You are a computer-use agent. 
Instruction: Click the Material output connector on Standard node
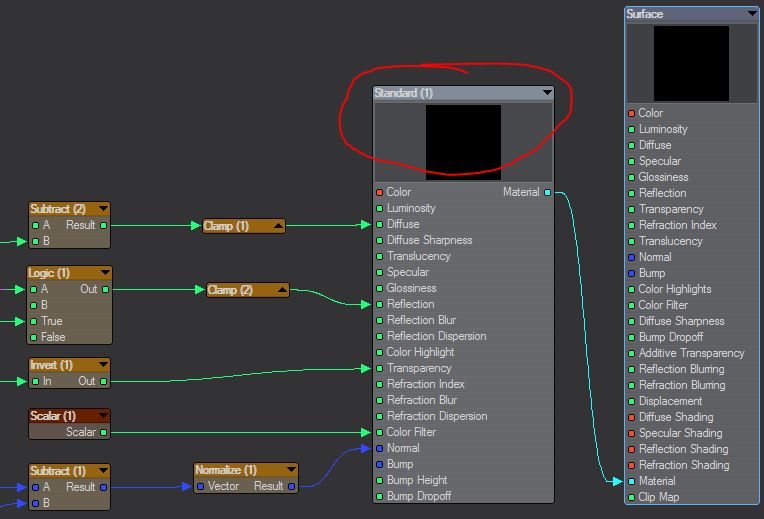point(547,192)
